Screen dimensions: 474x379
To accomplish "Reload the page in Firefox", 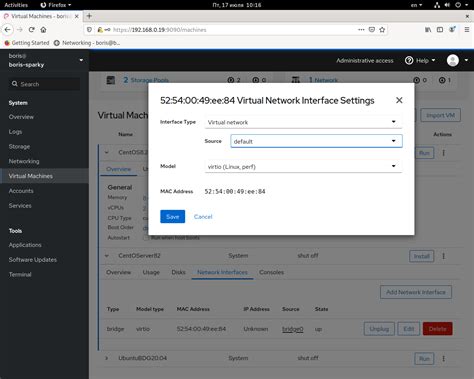I will point(32,30).
